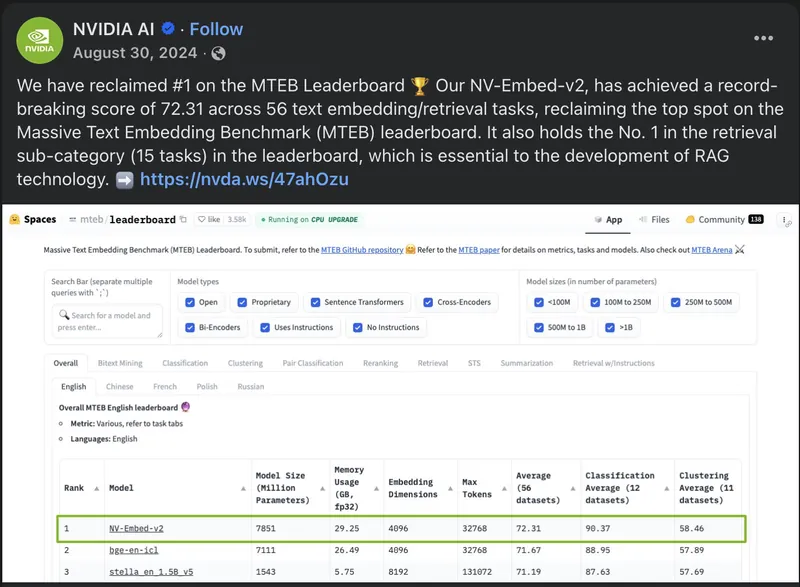Switch to the Bitext Mining tab
Viewport: 800px width, 587px height.
pos(120,363)
